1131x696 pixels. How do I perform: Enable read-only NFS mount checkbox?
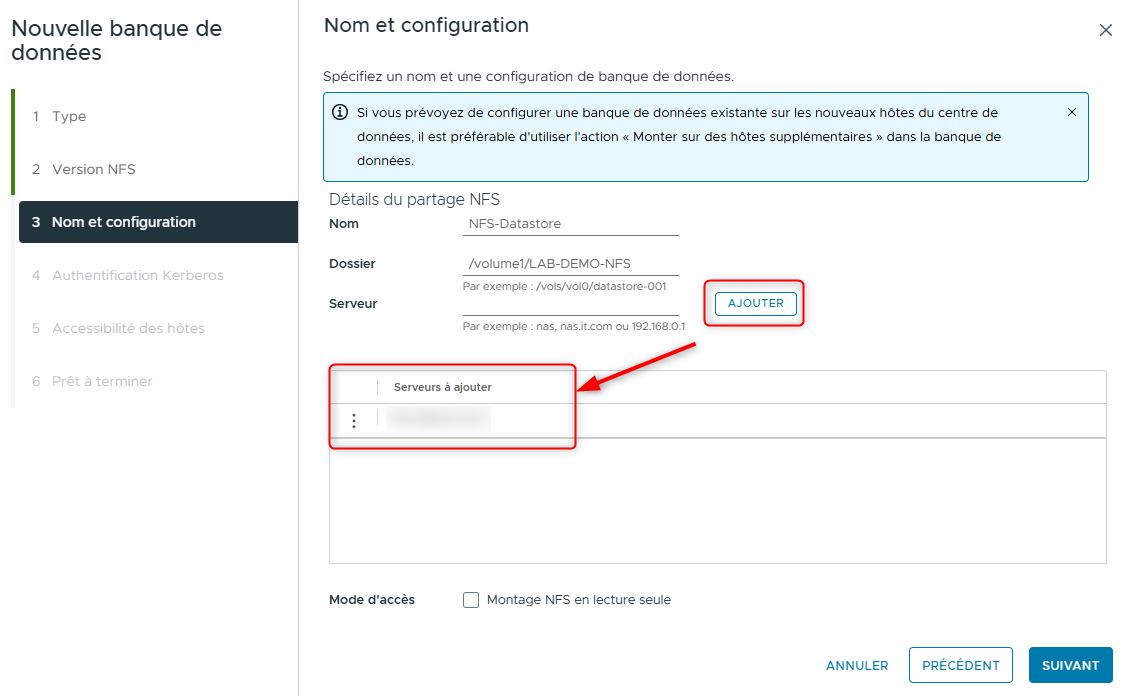[471, 600]
